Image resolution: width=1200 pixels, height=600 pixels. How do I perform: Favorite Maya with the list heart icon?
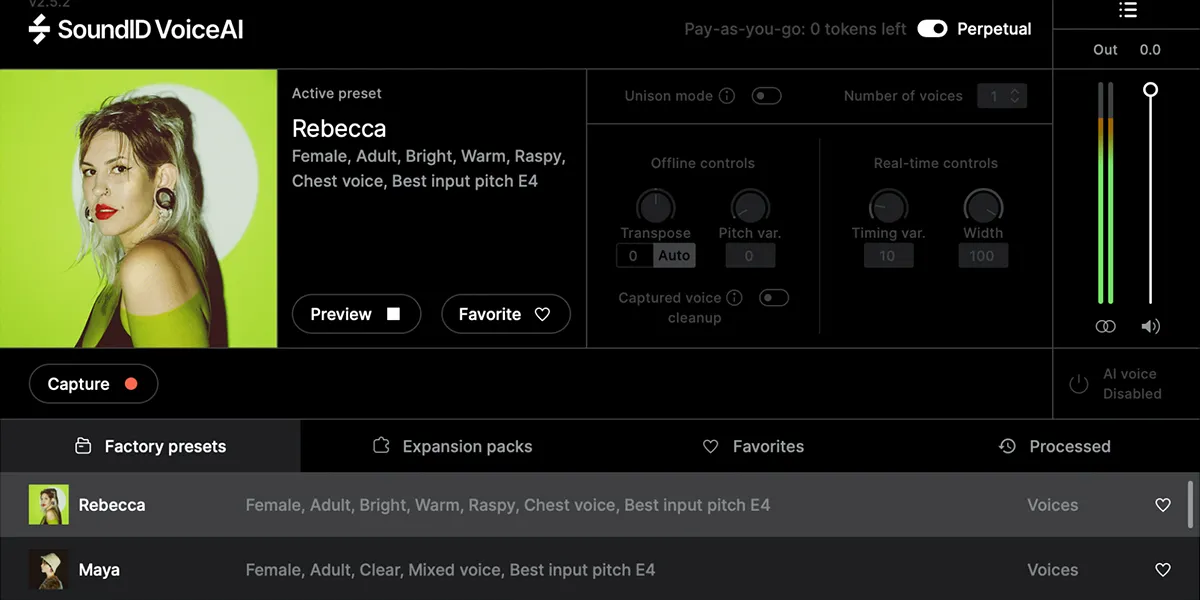pos(1162,570)
